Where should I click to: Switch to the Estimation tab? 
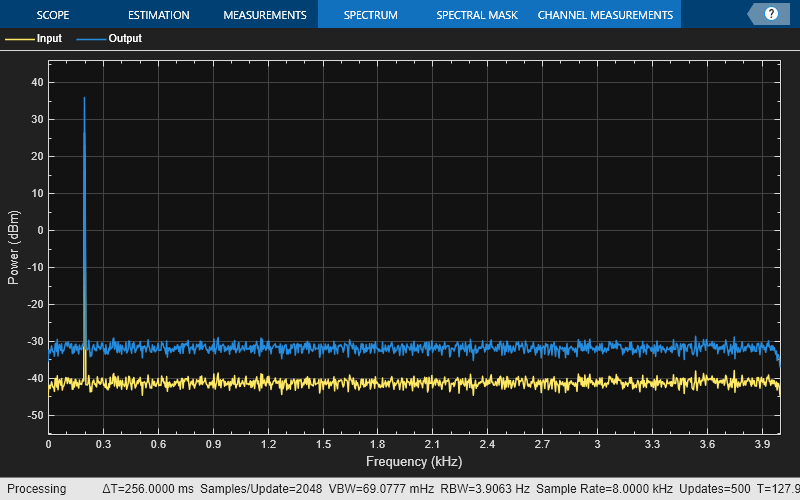159,15
